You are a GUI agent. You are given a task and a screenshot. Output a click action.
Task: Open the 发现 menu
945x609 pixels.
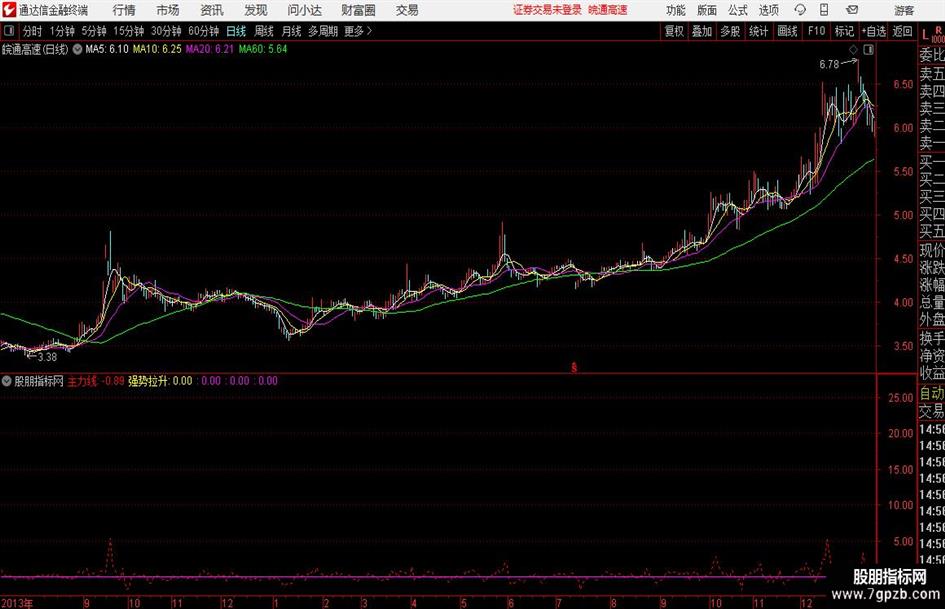[x=256, y=10]
